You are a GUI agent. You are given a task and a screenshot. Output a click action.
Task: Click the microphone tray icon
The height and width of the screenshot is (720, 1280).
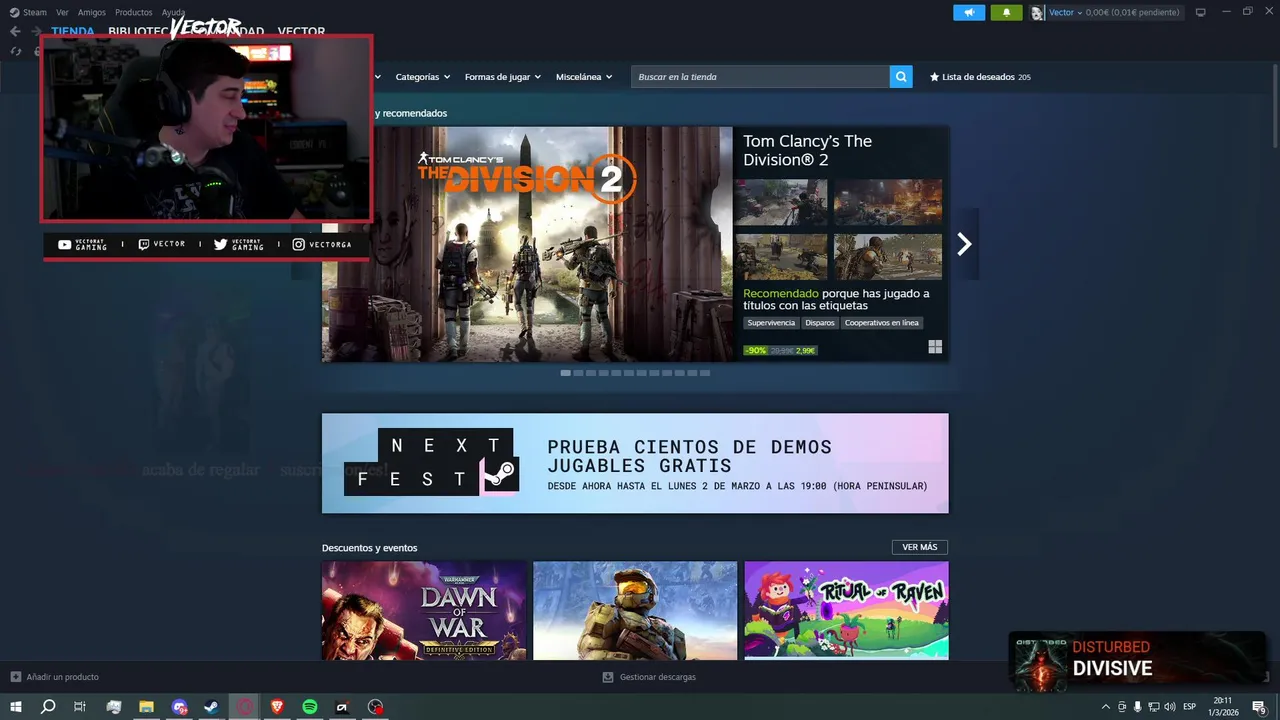[1137, 707]
